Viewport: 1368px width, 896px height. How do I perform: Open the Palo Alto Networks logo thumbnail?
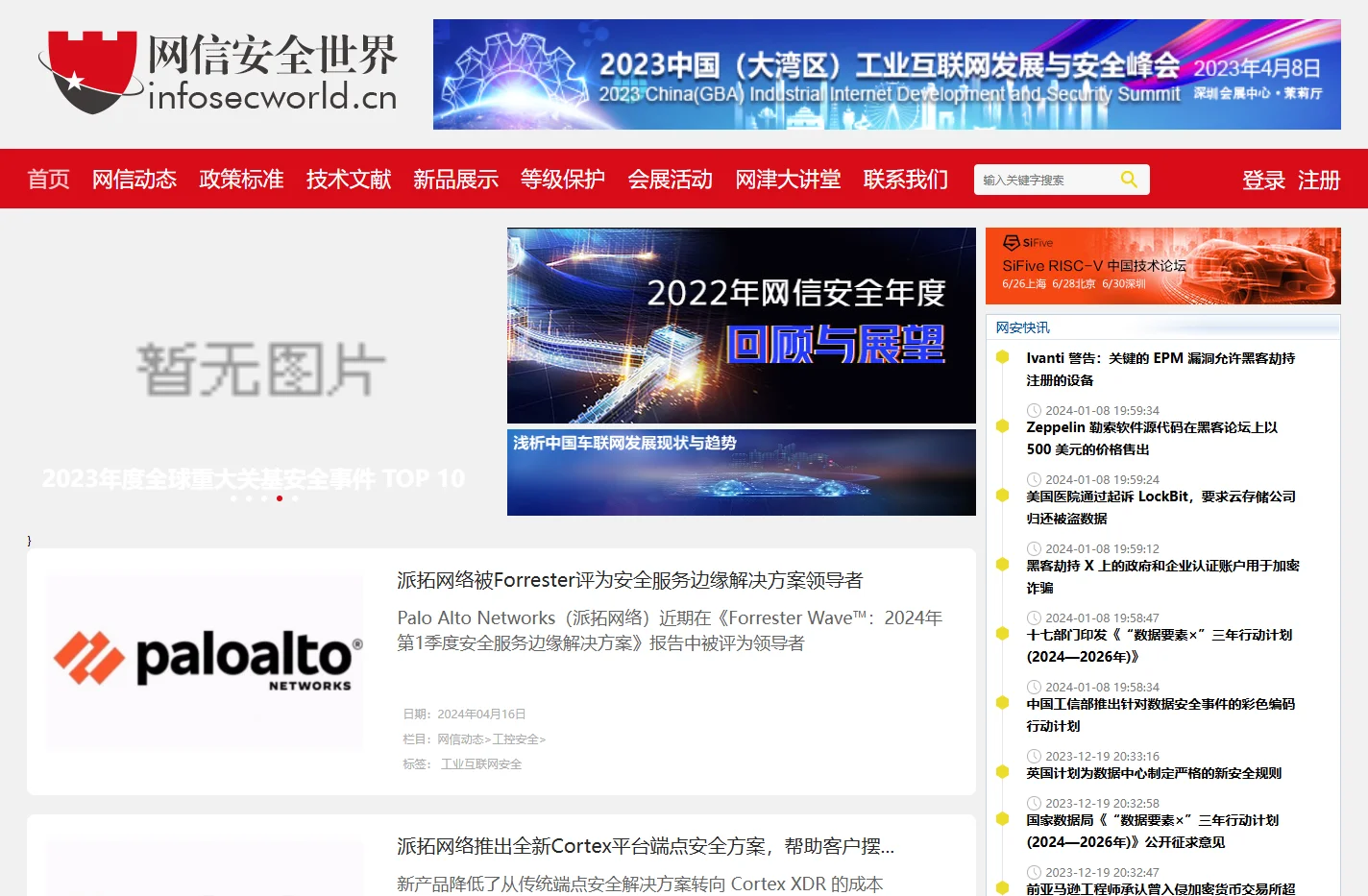point(205,662)
